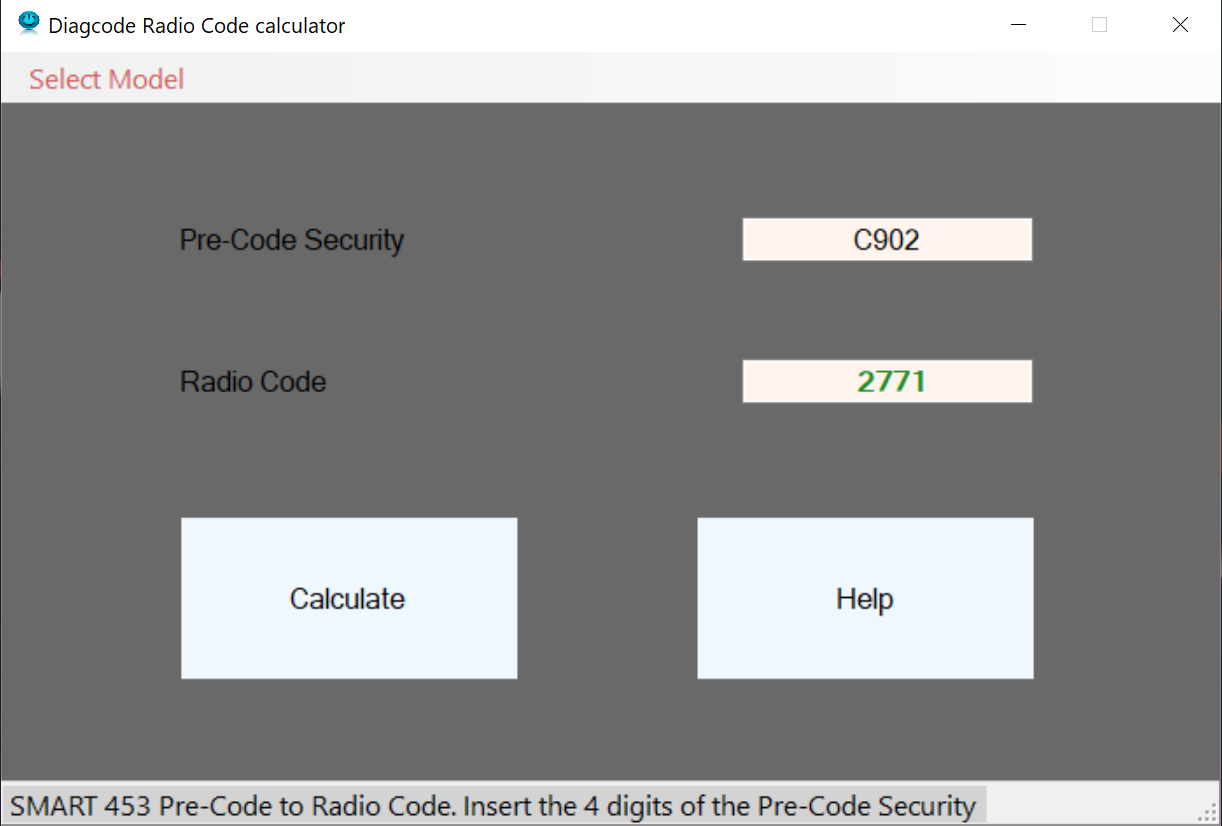Click the Radio Code label text

[253, 382]
